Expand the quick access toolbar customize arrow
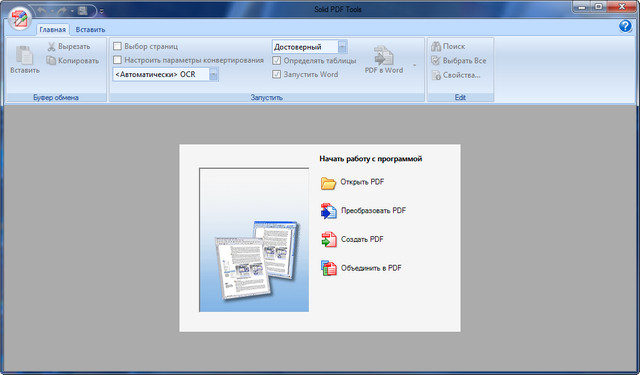This screenshot has width=640, height=375. tap(102, 11)
